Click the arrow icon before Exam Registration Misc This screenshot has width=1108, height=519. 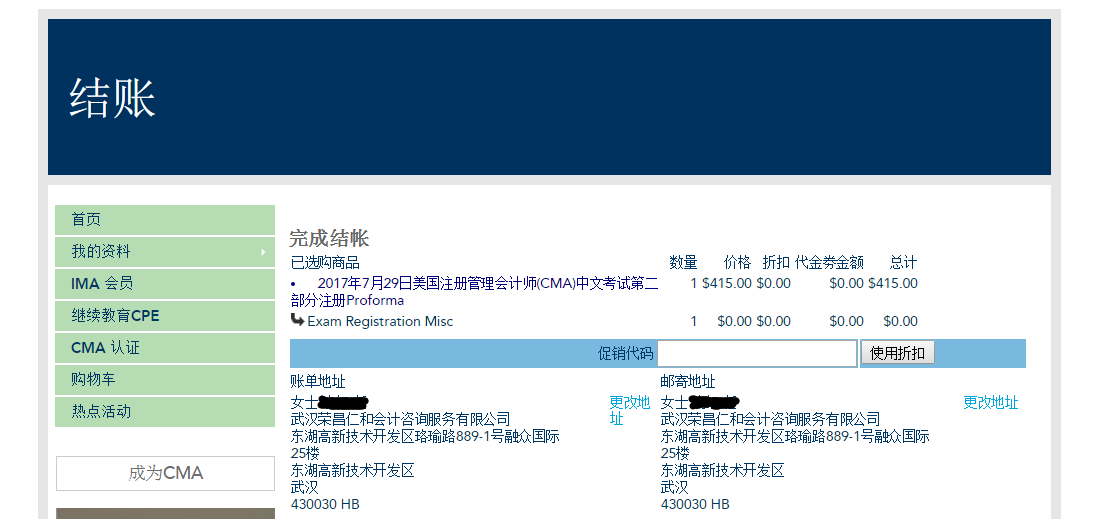pos(297,320)
